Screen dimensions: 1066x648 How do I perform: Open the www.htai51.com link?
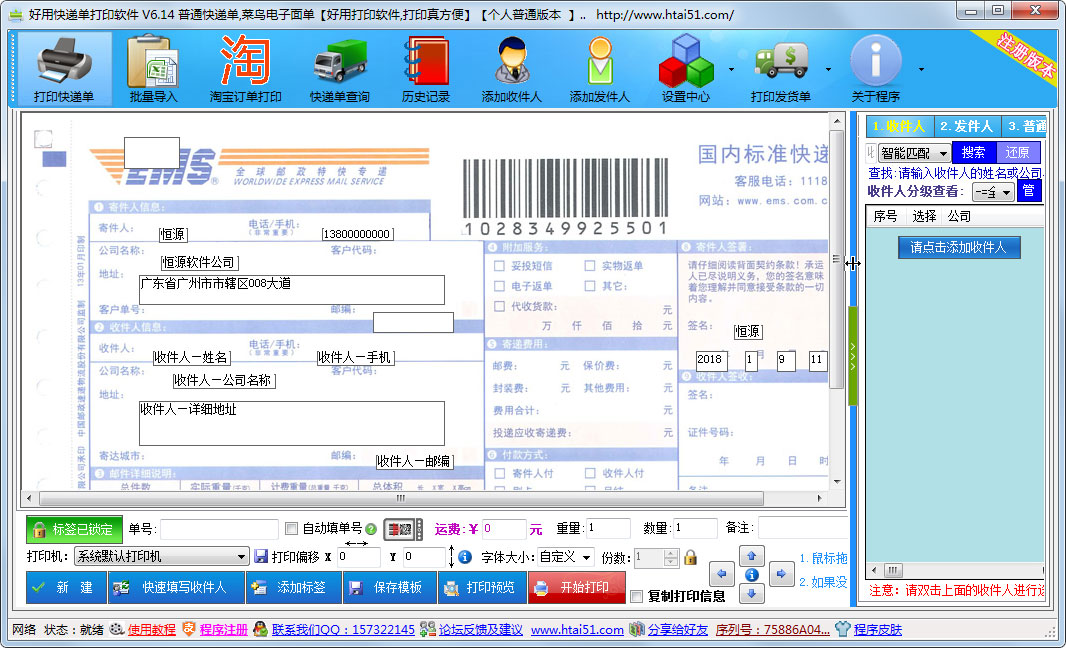[577, 630]
